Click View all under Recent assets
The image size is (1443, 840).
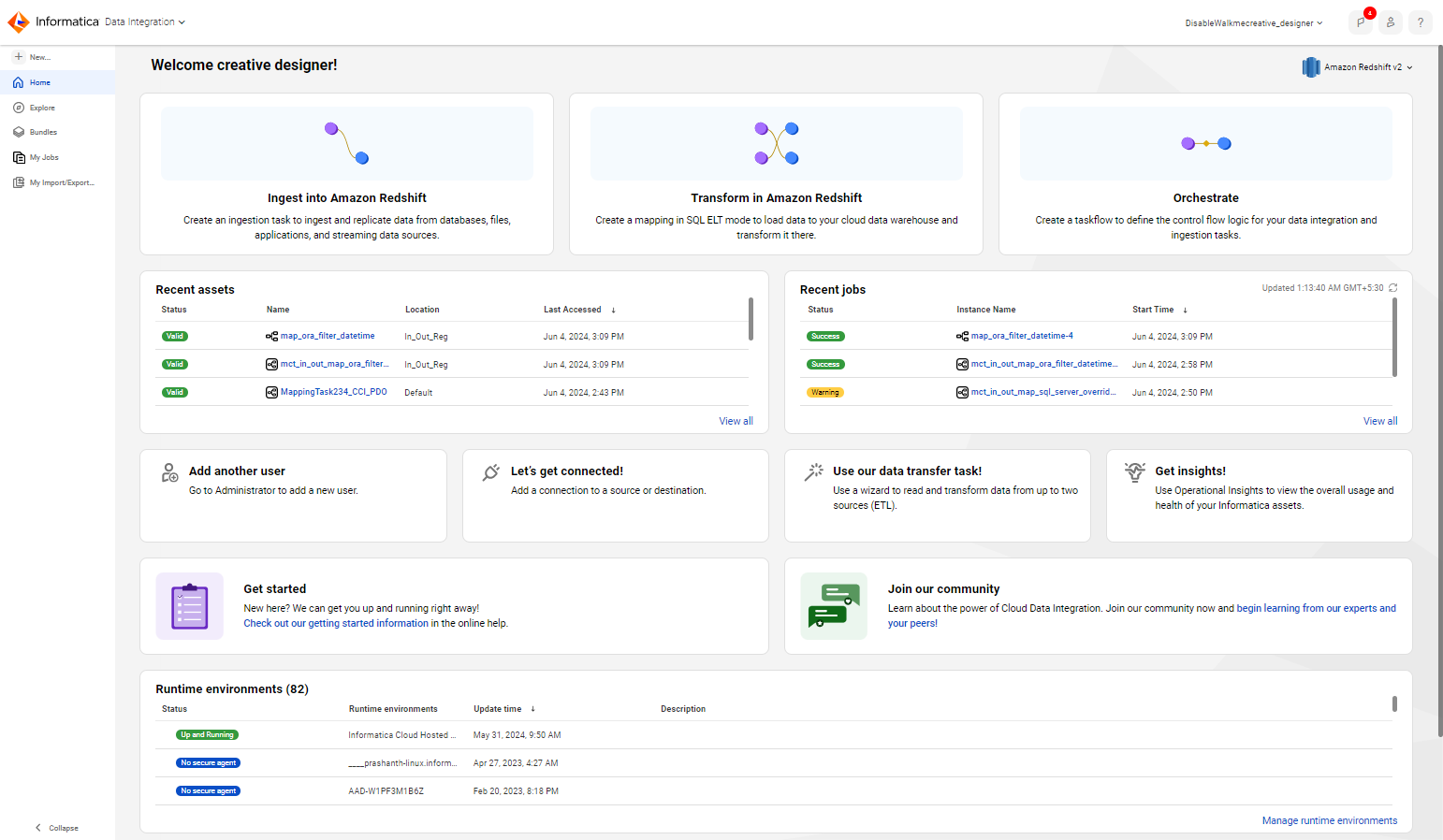coord(736,421)
